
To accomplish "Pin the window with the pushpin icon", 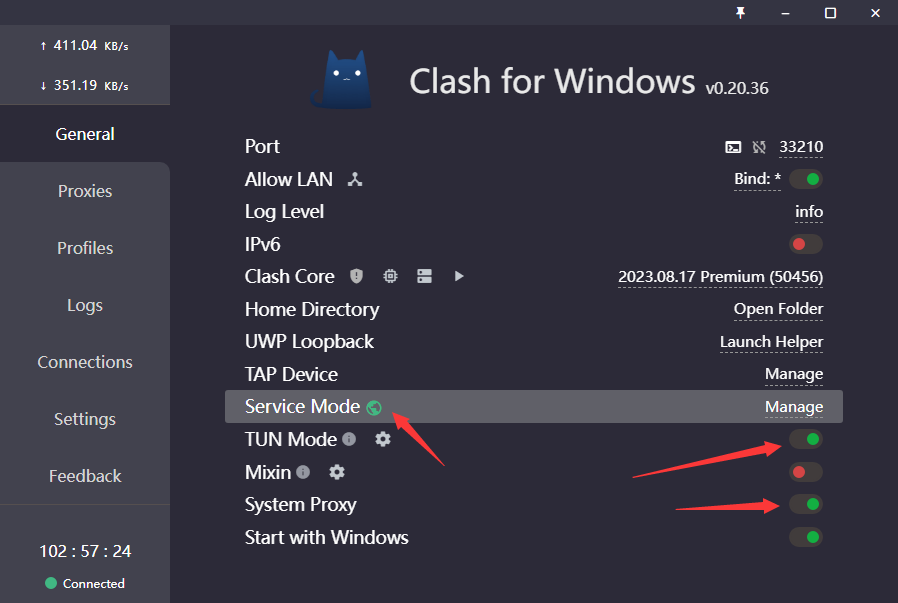I will [740, 12].
